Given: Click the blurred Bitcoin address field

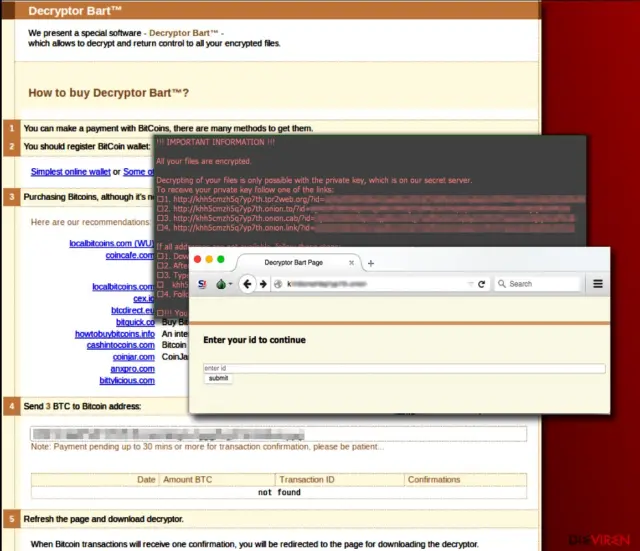Looking at the screenshot, I should pyautogui.click(x=279, y=434).
